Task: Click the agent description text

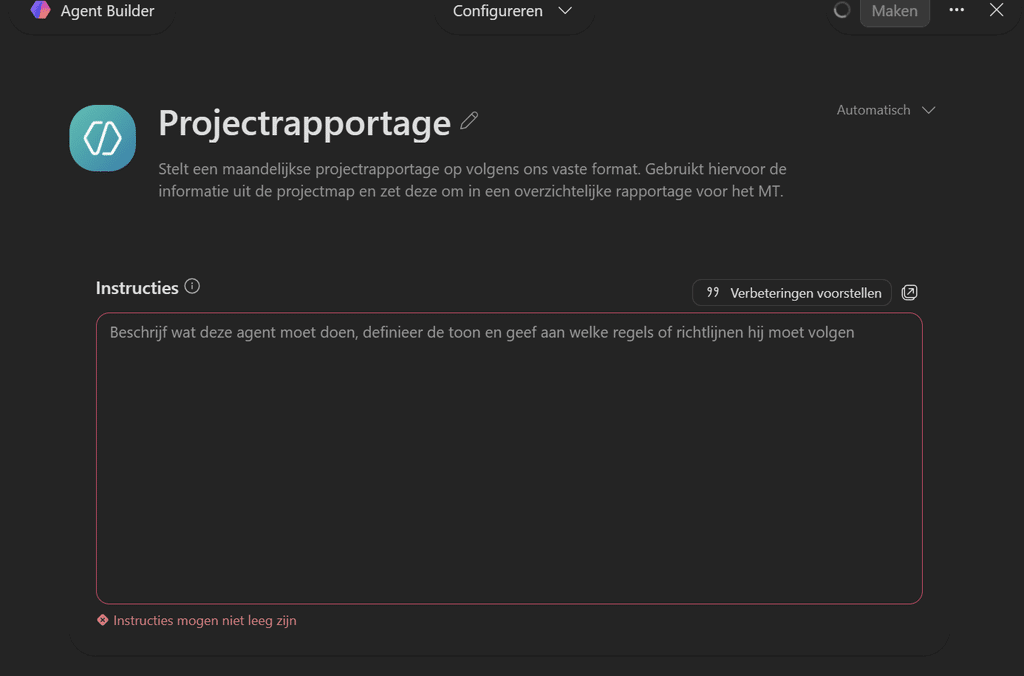Action: coord(472,180)
